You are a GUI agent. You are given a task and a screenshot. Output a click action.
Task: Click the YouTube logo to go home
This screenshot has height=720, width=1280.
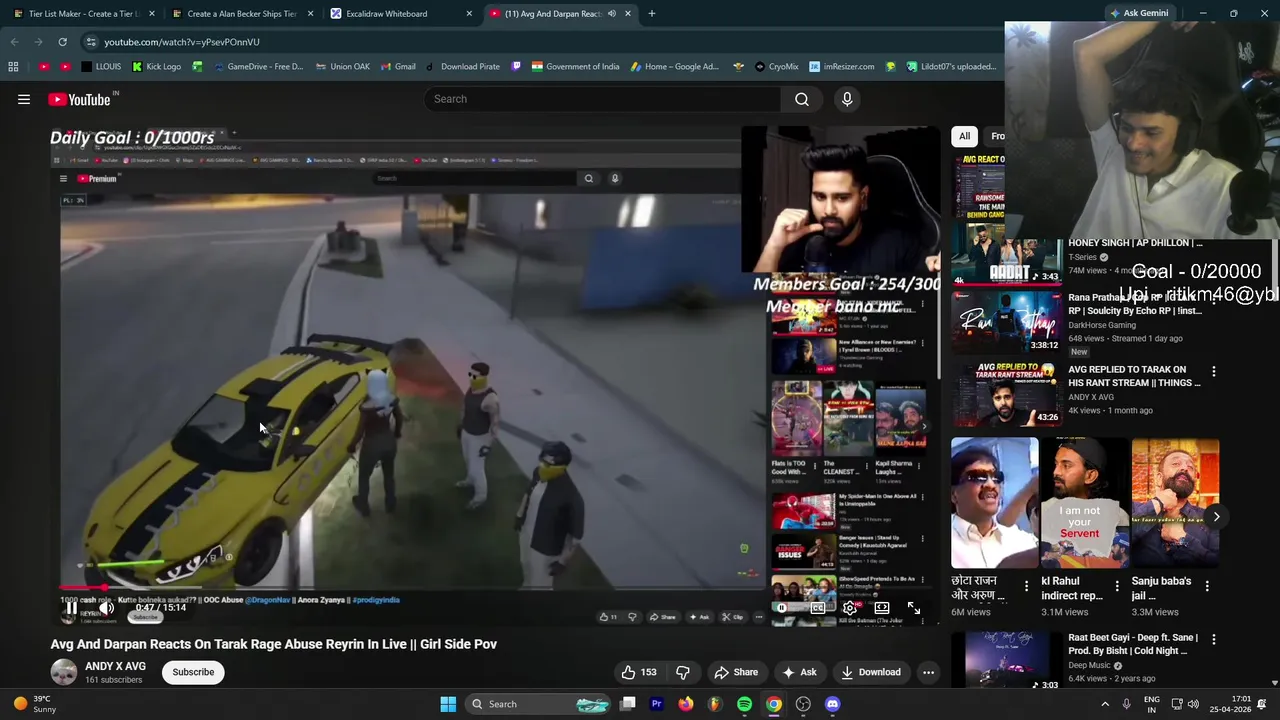(80, 99)
